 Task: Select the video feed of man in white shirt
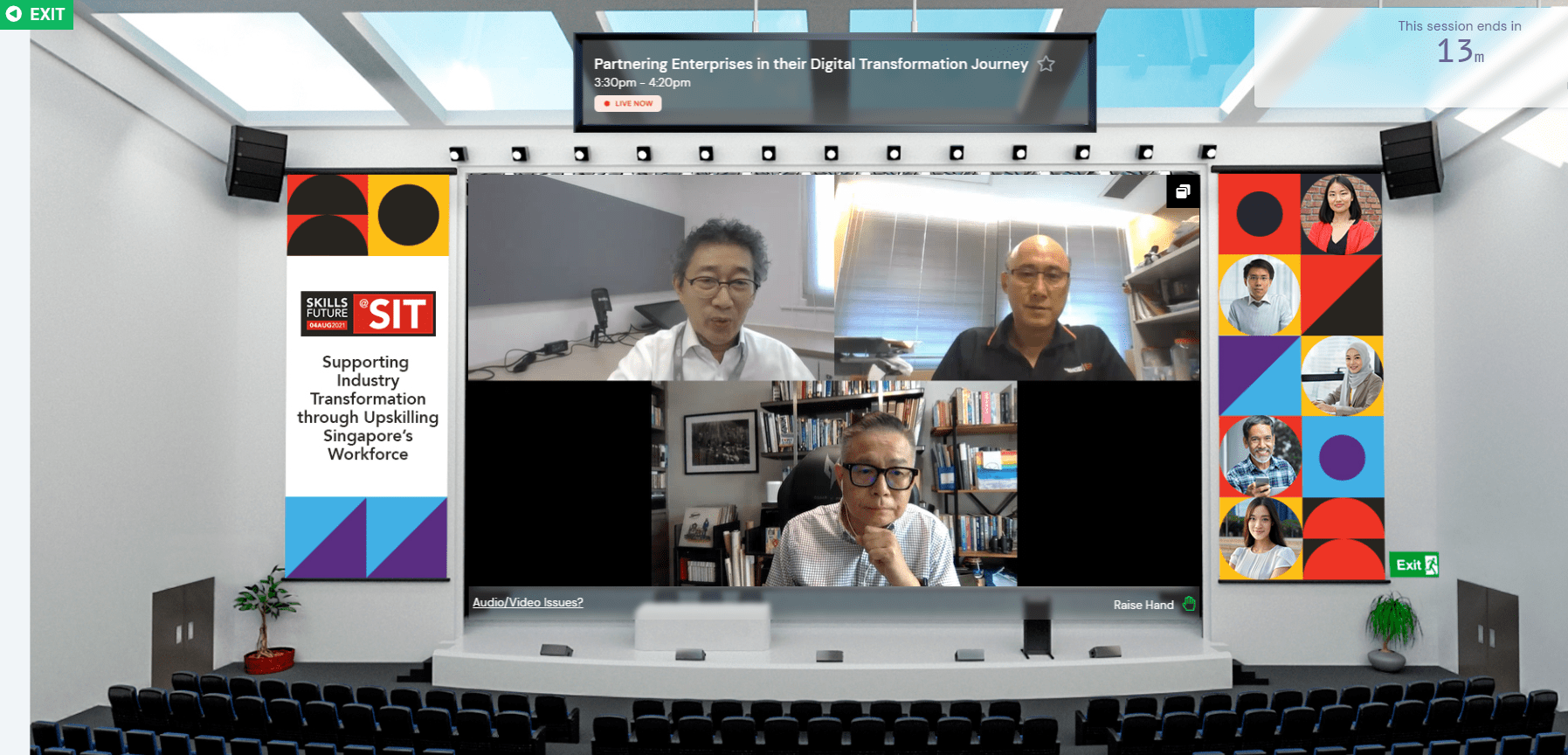[x=650, y=277]
